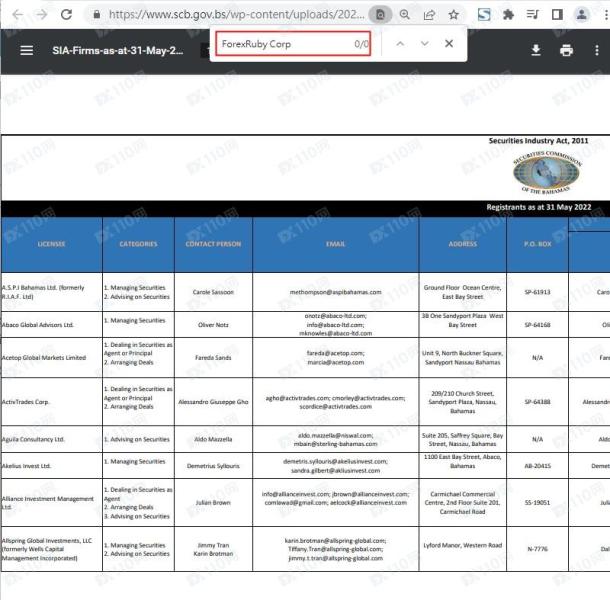Click 'Securities Industry Act, 2011' heading

pyautogui.click(x=538, y=140)
